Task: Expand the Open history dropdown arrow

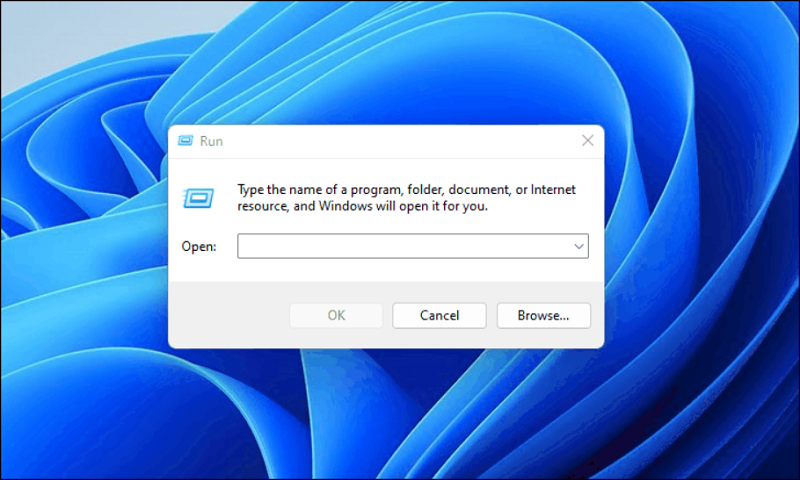Action: tap(578, 246)
